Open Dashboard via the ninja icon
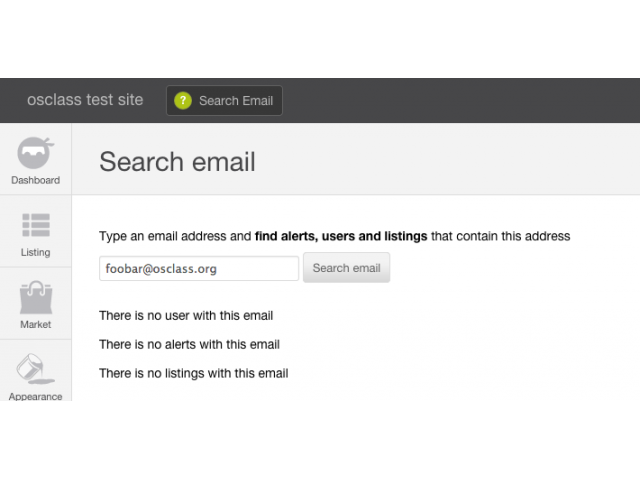640x480 pixels. click(36, 153)
